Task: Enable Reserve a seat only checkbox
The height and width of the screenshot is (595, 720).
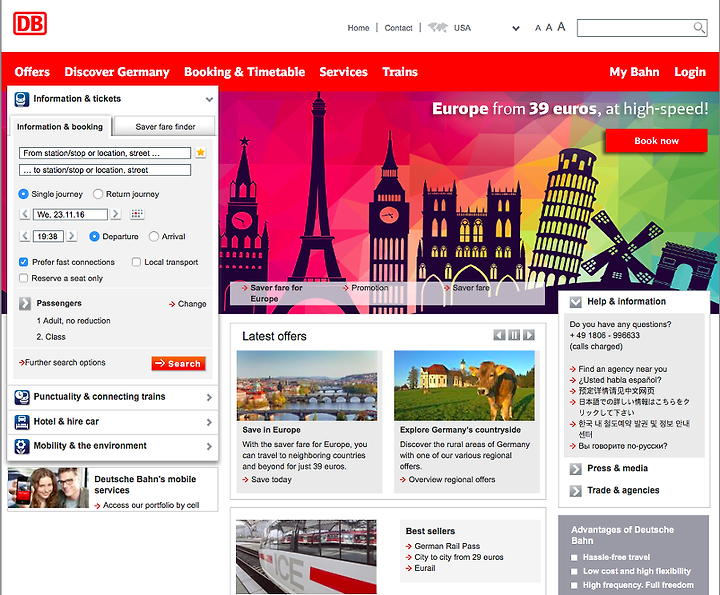Action: point(23,278)
